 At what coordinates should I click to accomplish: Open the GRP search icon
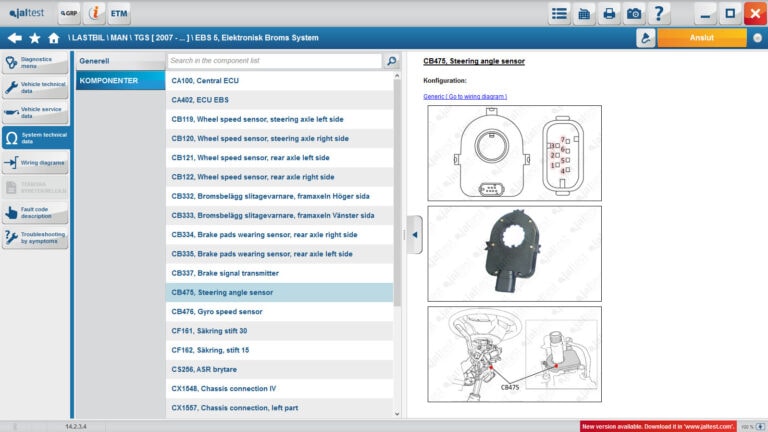[69, 13]
